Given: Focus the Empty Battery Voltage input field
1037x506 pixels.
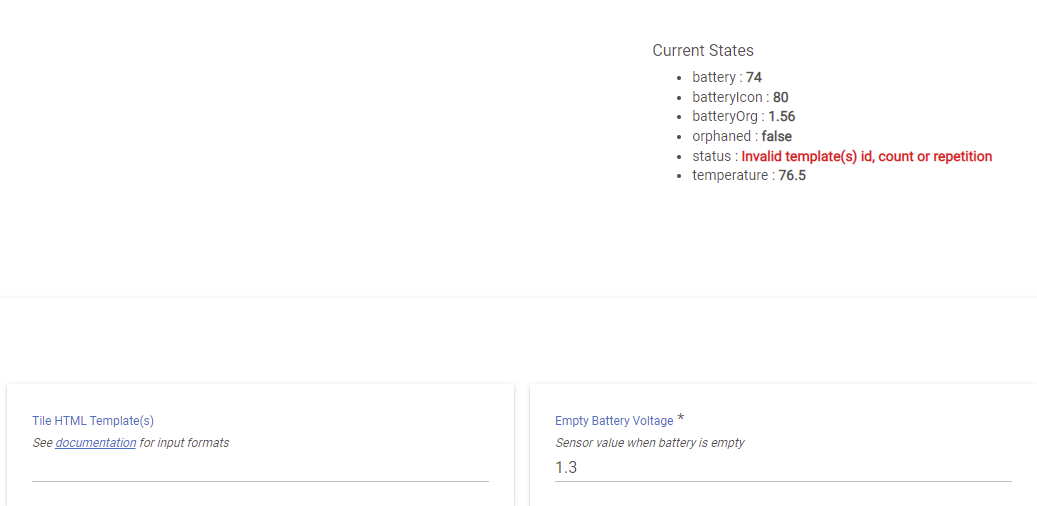Looking at the screenshot, I should (783, 468).
